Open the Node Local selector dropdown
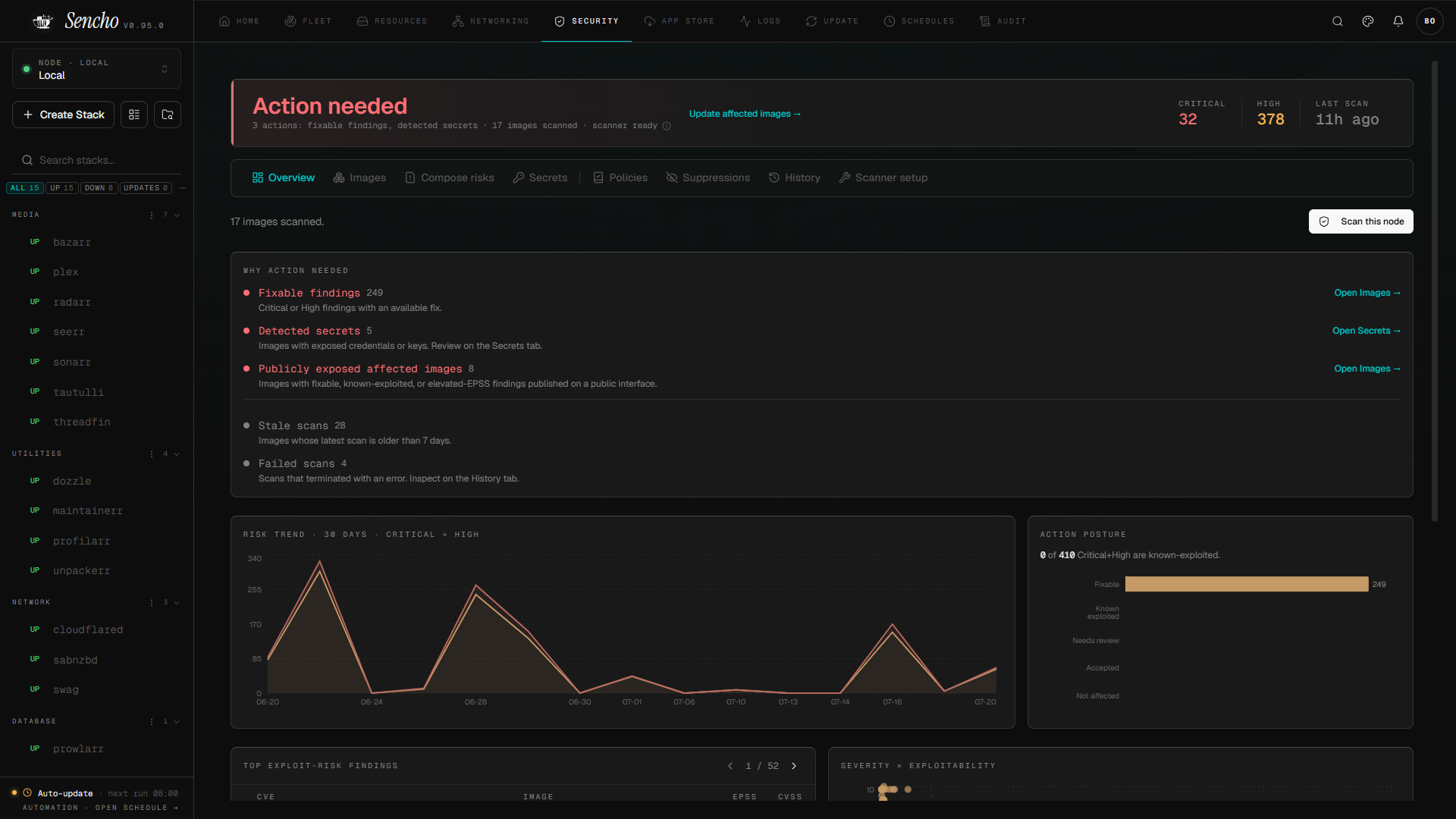This screenshot has width=1456, height=819. tap(96, 69)
